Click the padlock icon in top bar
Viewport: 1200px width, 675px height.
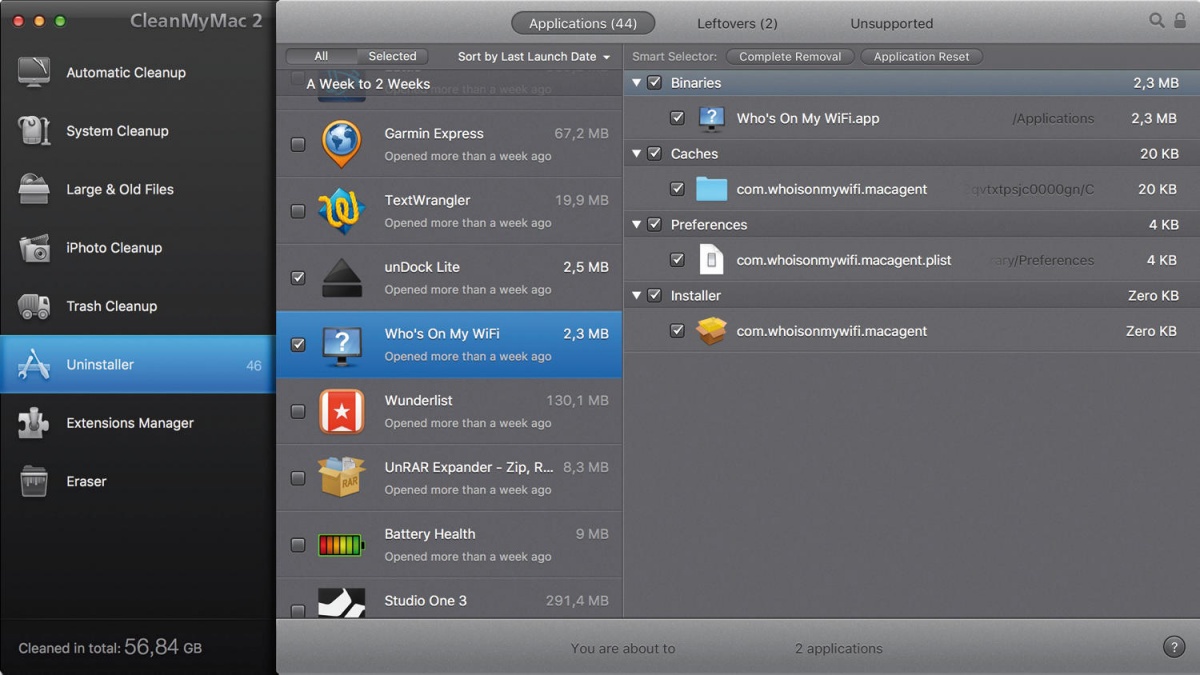click(x=1181, y=20)
